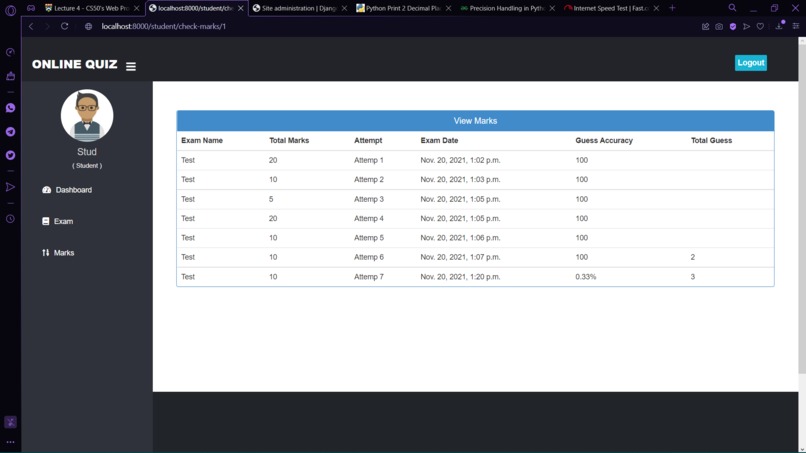Screen dimensions: 806x453
Task: Open Marks in the student sidebar
Action: tap(58, 252)
